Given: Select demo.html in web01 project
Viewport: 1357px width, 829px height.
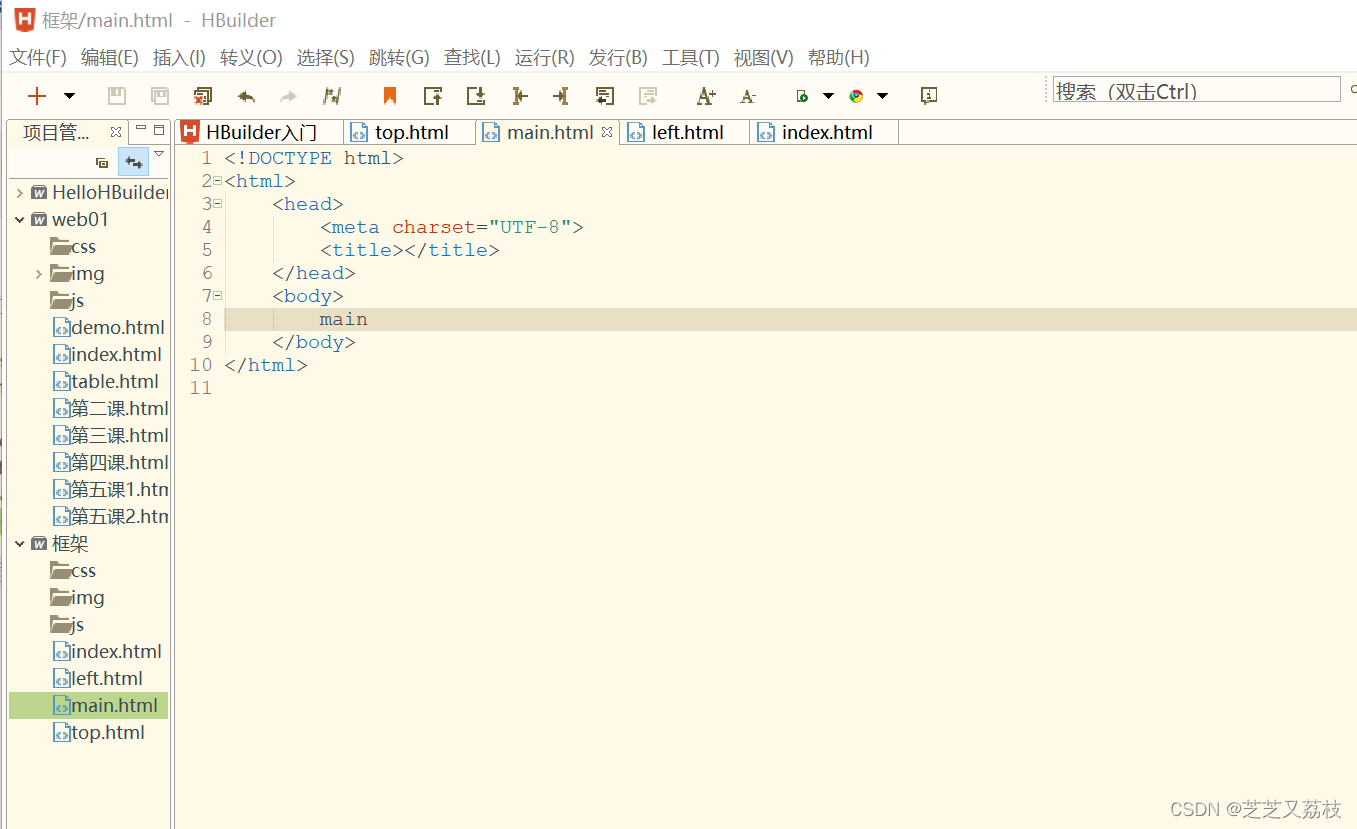Looking at the screenshot, I should (108, 328).
